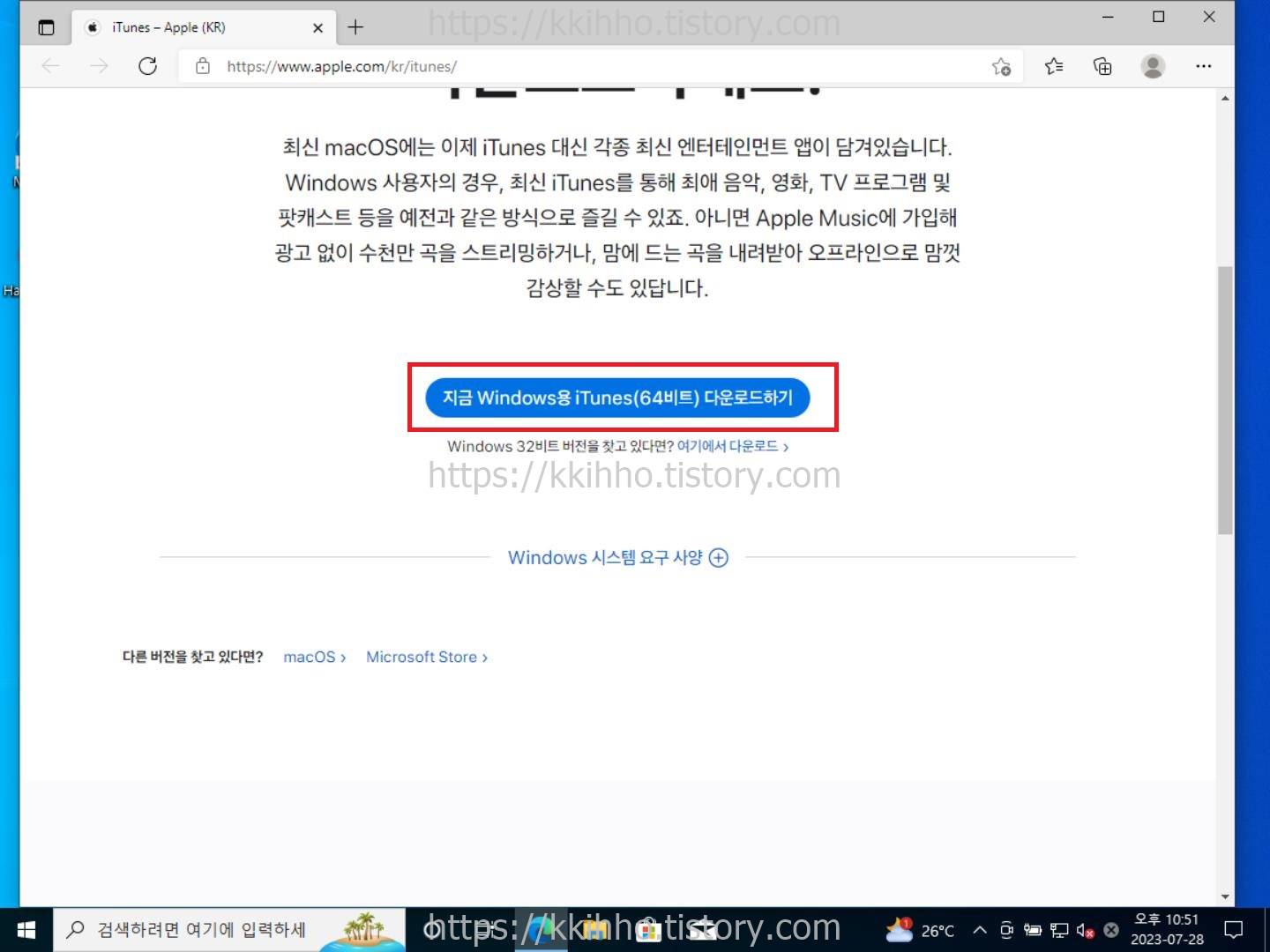
Task: Expand Windows system requirements section
Action: [617, 557]
